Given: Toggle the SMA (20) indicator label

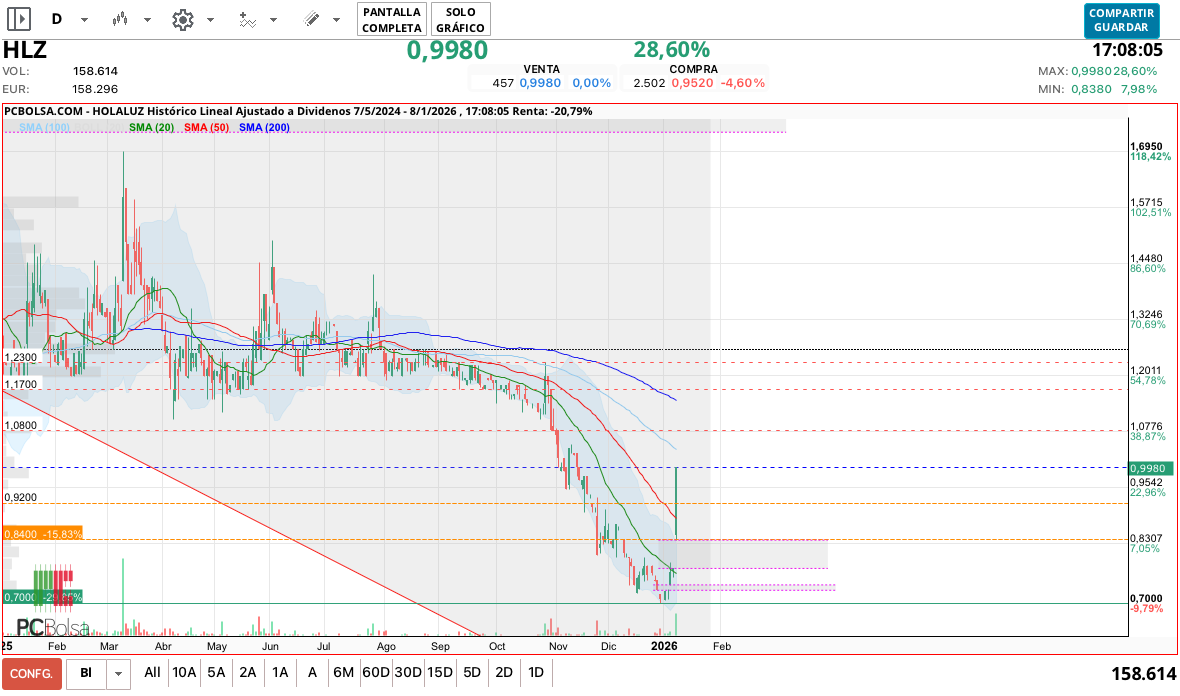Looking at the screenshot, I should (151, 127).
